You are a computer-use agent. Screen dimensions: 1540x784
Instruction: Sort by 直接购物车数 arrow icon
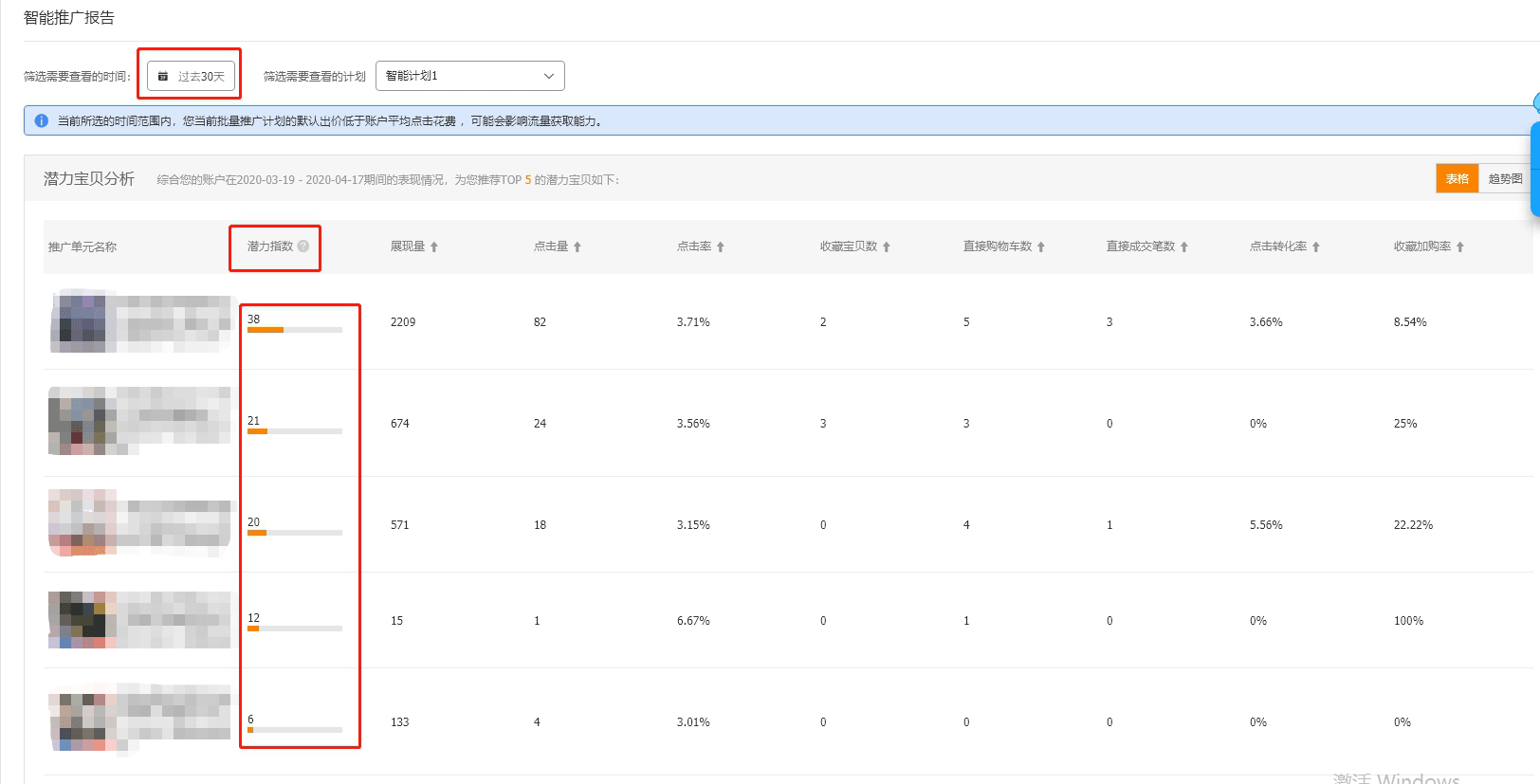[x=1041, y=247]
